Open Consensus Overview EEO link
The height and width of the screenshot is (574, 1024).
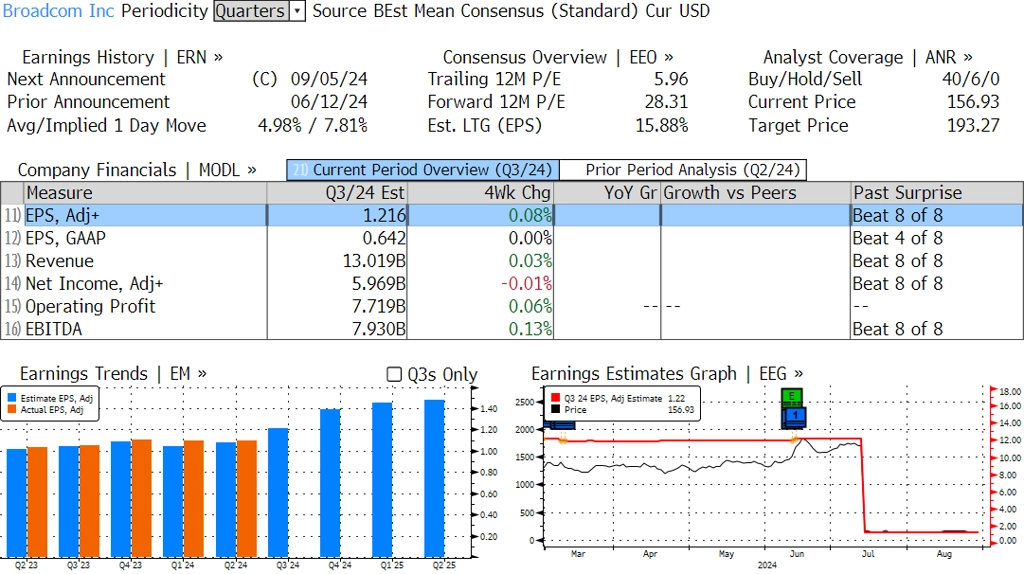pyautogui.click(x=558, y=57)
